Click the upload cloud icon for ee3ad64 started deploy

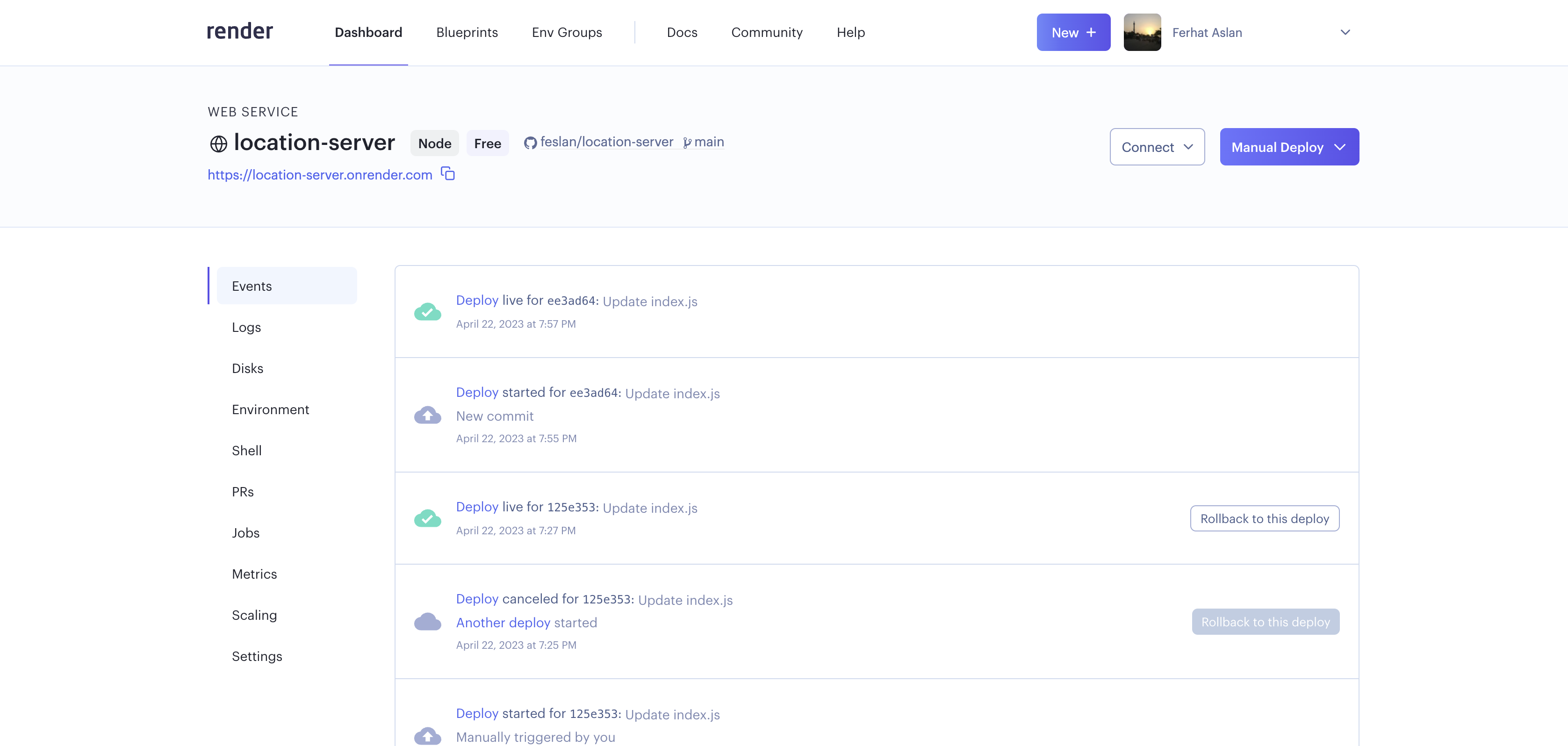pyautogui.click(x=428, y=415)
